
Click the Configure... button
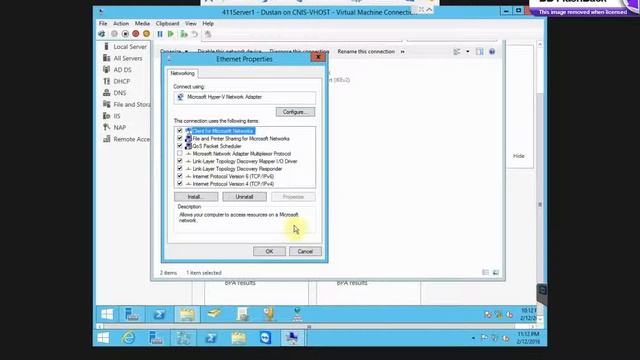[x=295, y=112]
